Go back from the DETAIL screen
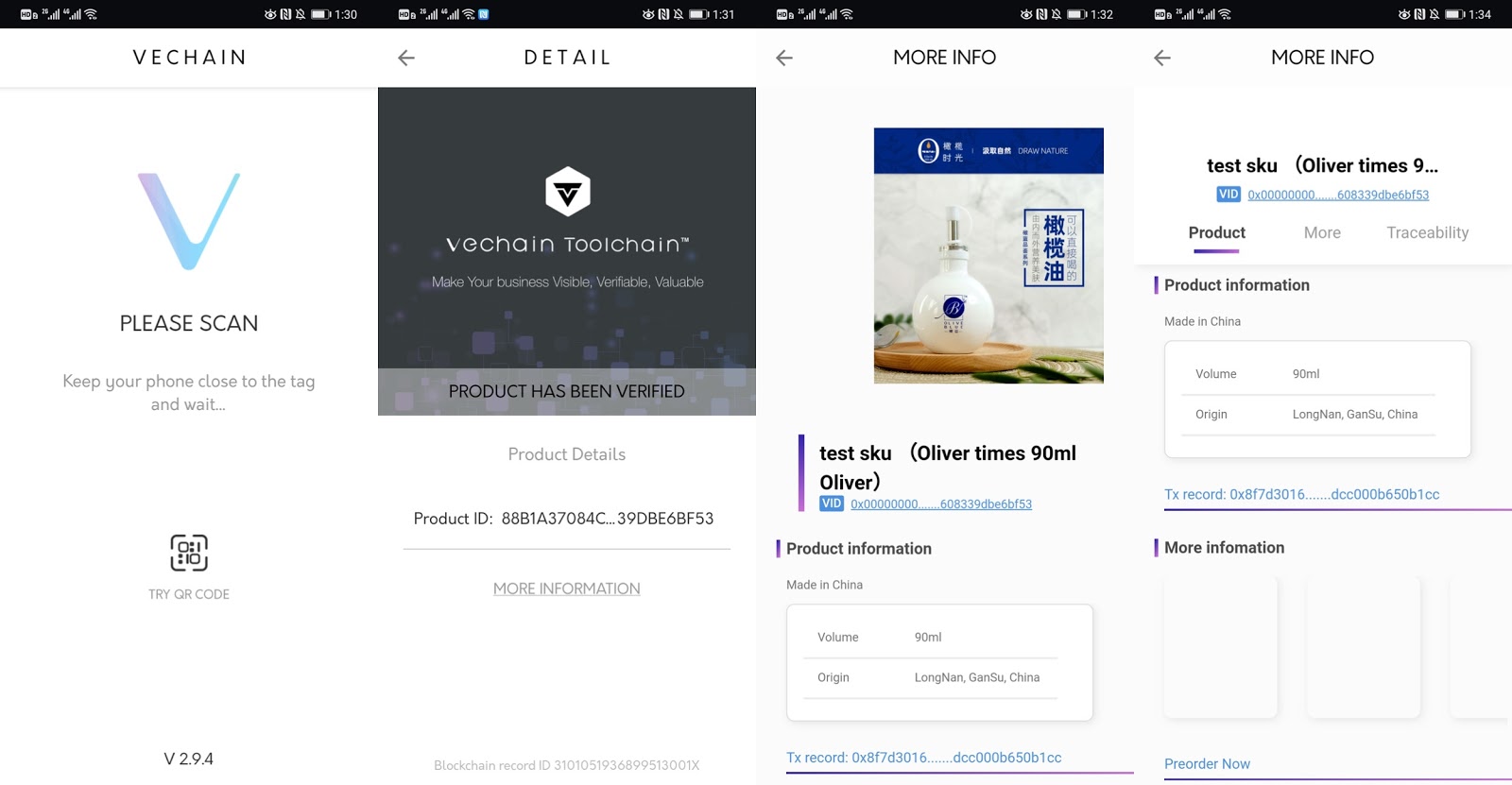1512x785 pixels. (406, 58)
